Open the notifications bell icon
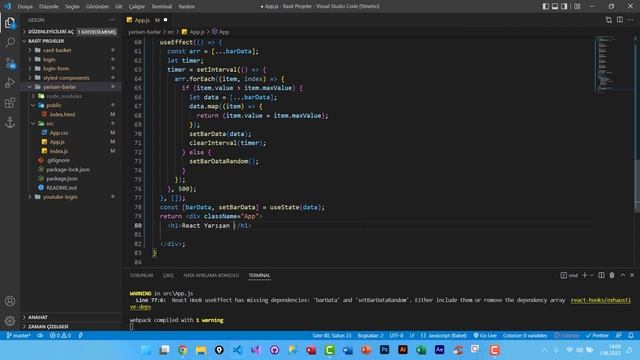The image size is (640, 360). (x=631, y=336)
